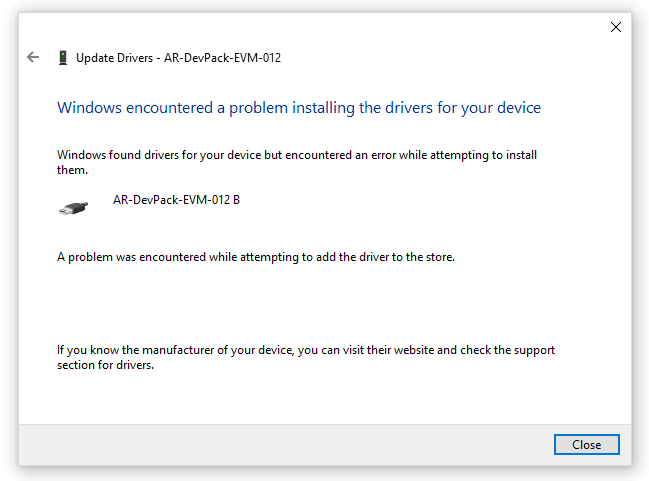Click the word 'them.' on the second line

pyautogui.click(x=72, y=170)
